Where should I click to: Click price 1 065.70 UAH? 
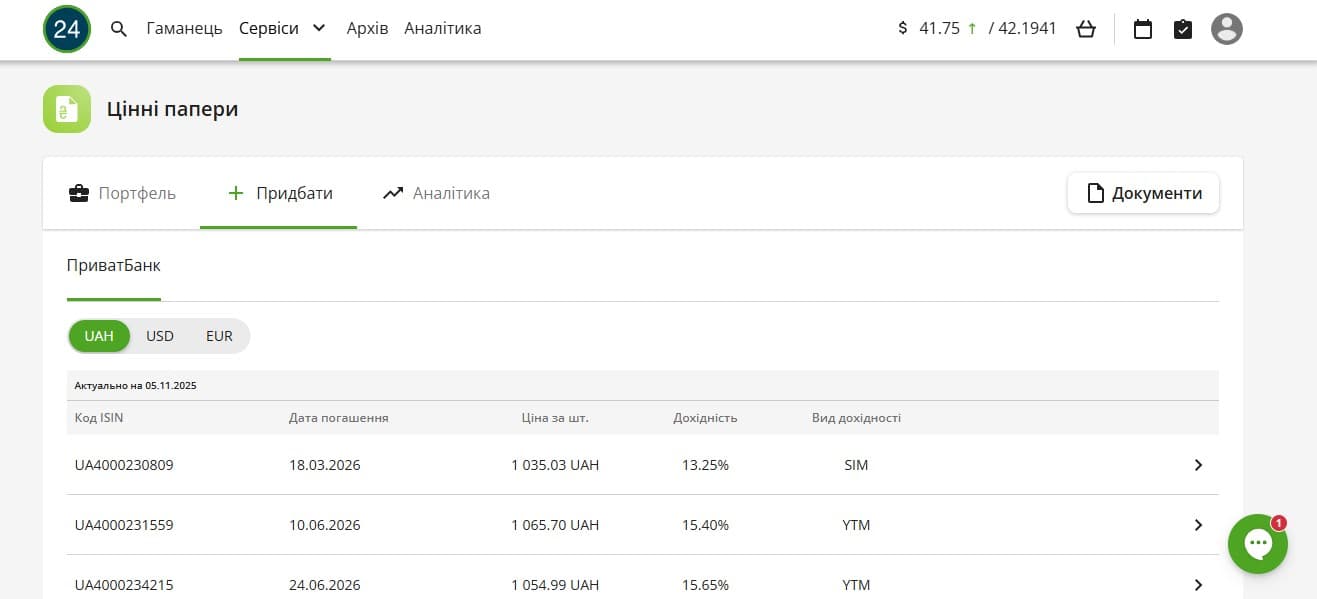(x=555, y=525)
